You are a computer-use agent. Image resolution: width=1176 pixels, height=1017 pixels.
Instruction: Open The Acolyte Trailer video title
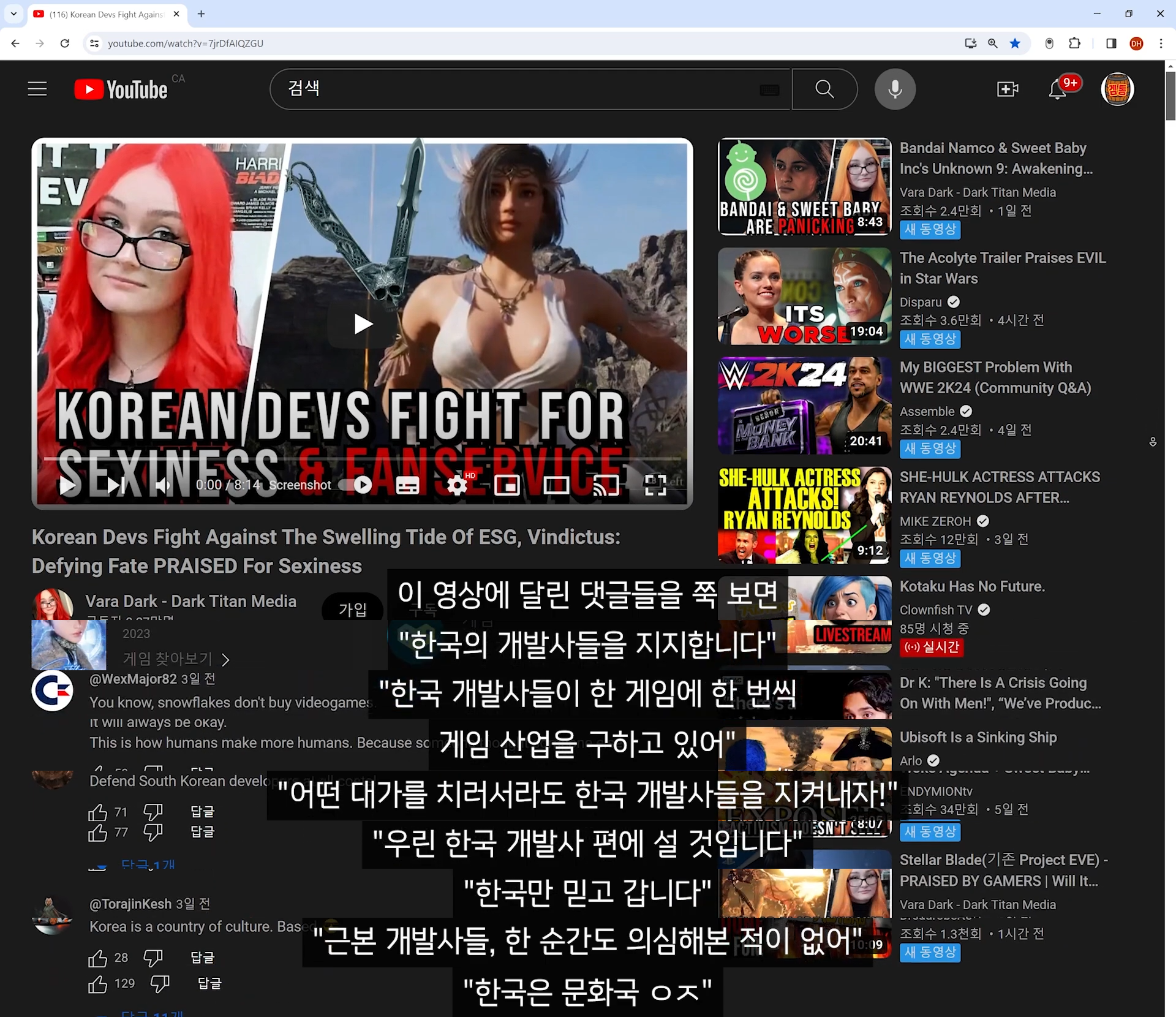1003,268
